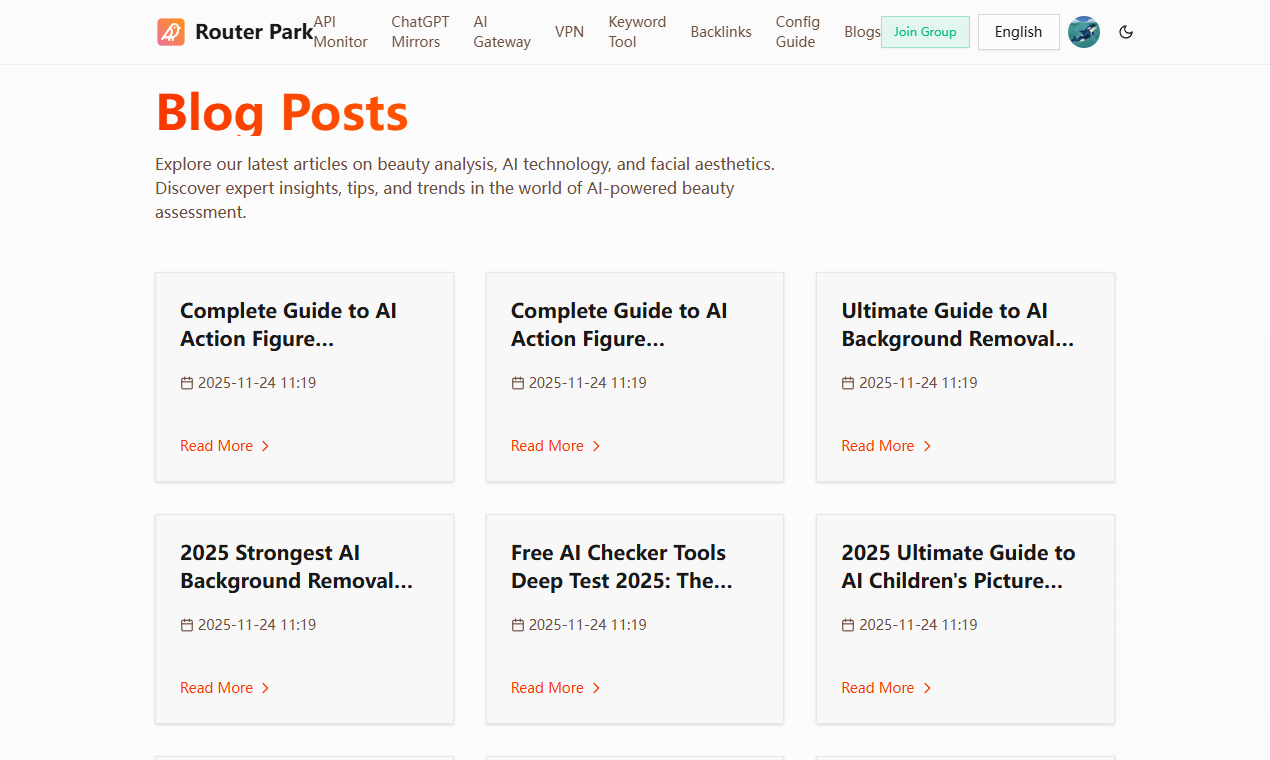The width and height of the screenshot is (1270, 760).
Task: Open the English language selector
Action: tap(1018, 32)
